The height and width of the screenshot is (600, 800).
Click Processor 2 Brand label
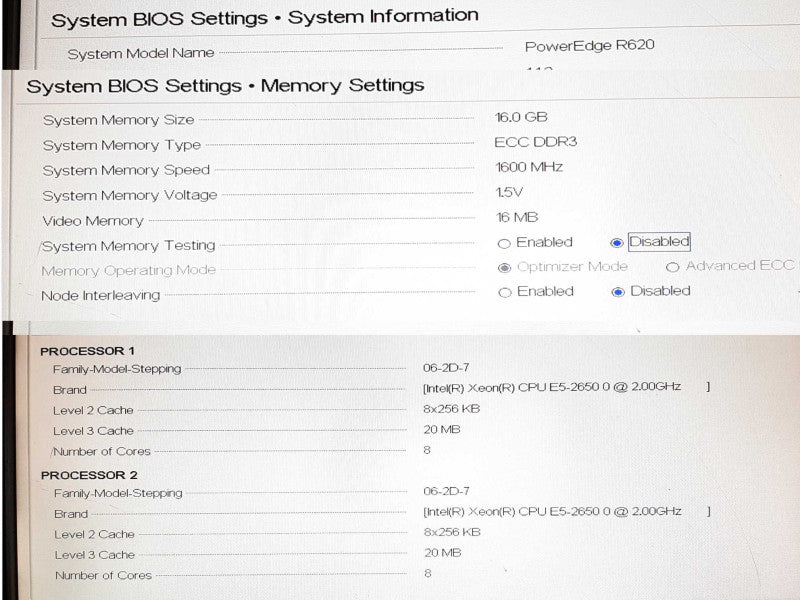point(71,514)
